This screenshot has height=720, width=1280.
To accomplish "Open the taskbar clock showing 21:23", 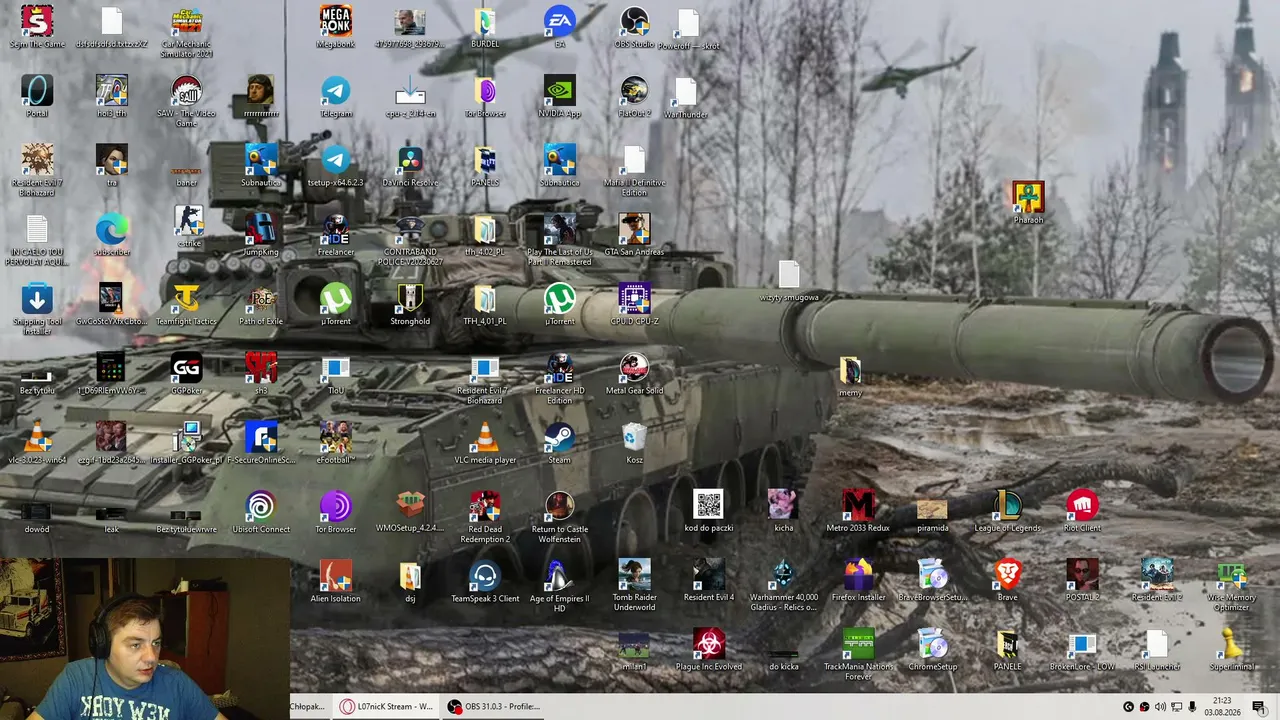I will 1222,707.
